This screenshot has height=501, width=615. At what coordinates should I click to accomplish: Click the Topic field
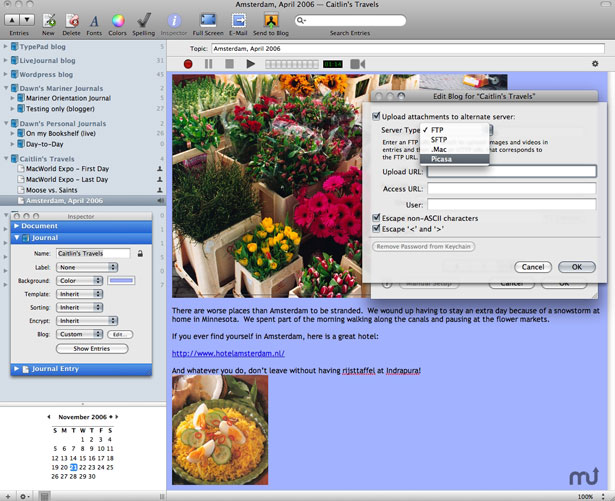pyautogui.click(x=408, y=49)
